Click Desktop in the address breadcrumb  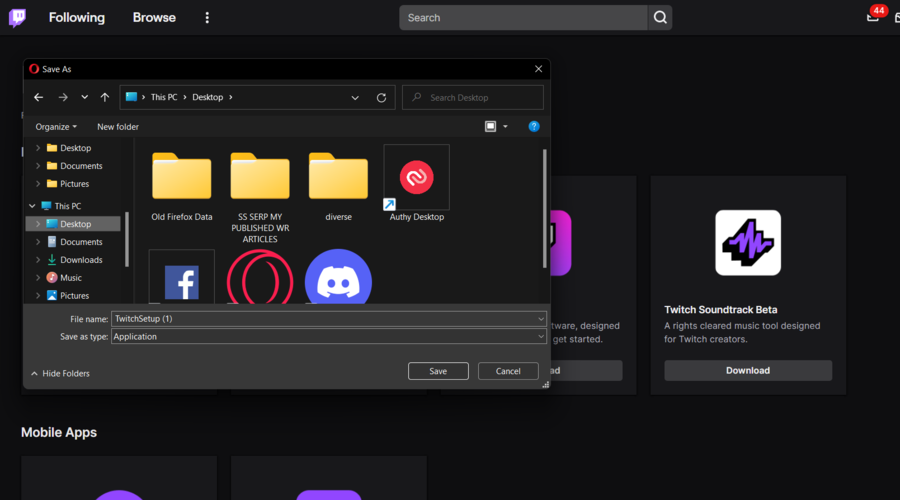207,97
